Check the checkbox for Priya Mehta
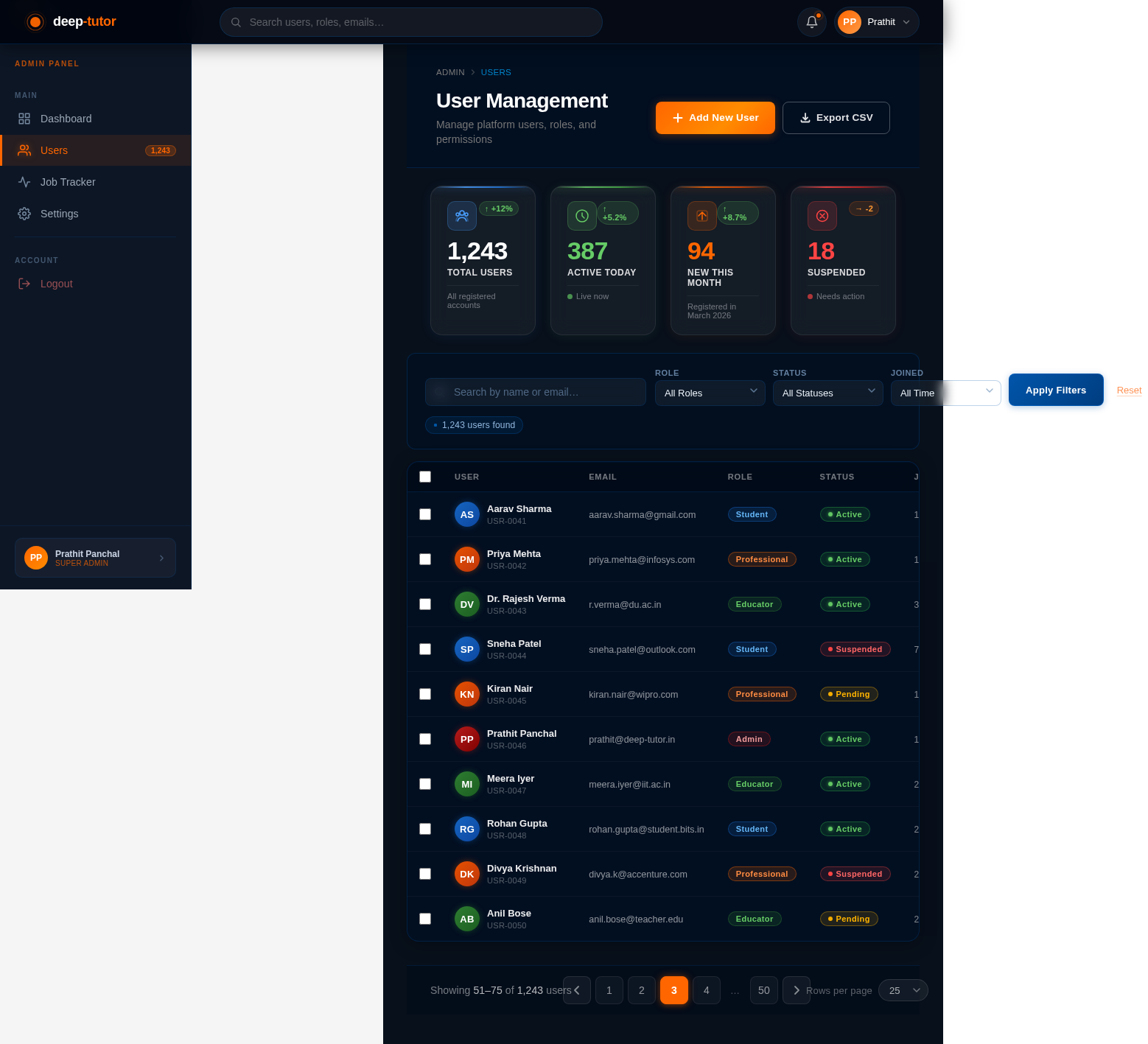This screenshot has width=1148, height=1044. pyautogui.click(x=425, y=559)
